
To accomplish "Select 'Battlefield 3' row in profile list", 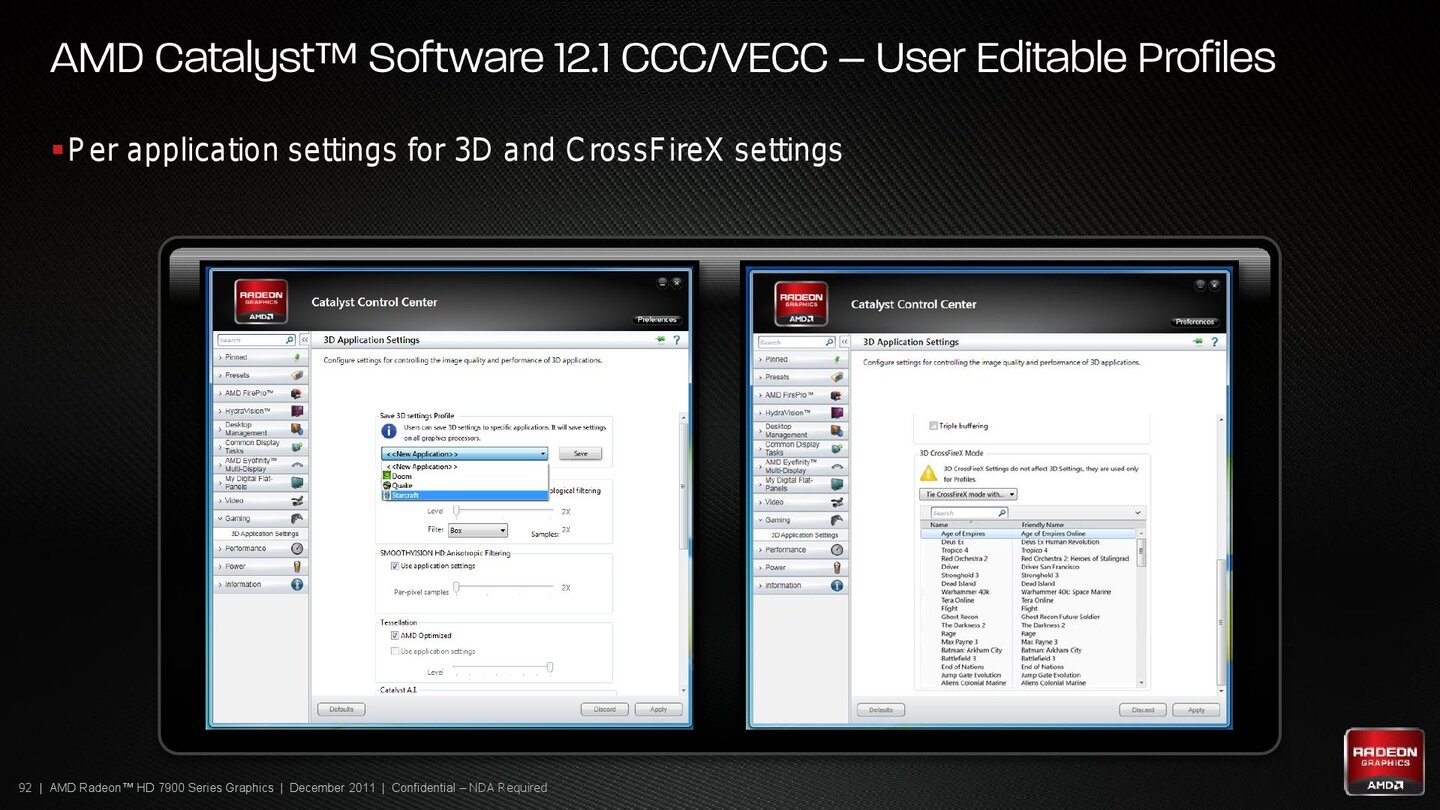I will click(1028, 659).
